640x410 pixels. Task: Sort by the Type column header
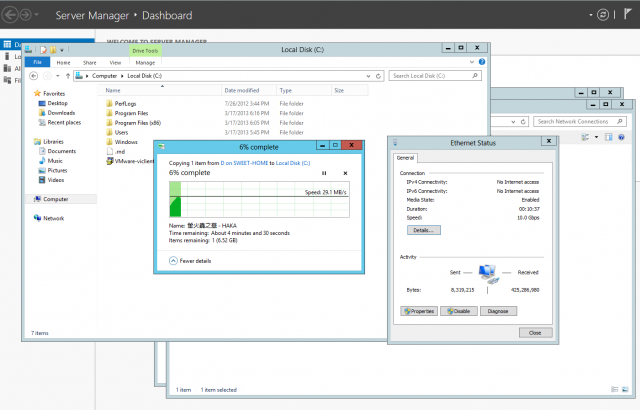coord(303,90)
